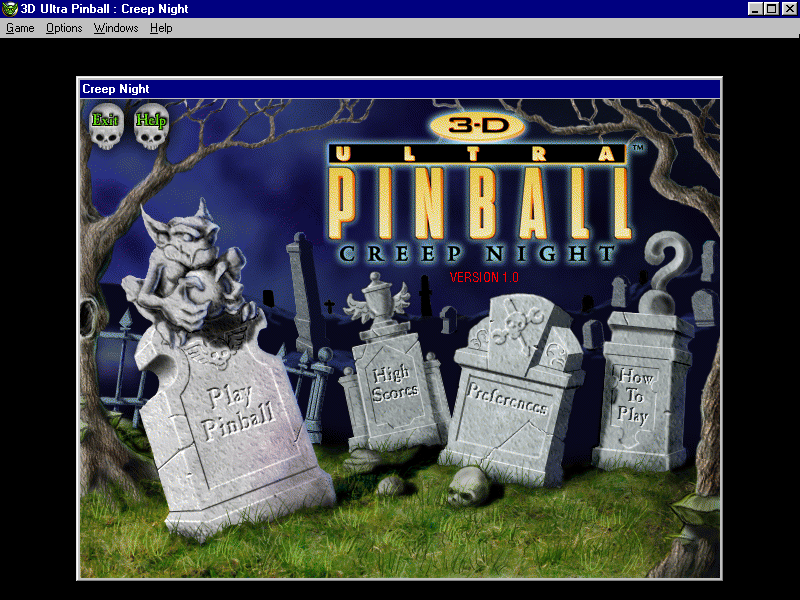This screenshot has height=600, width=800.
Task: Click the Creep Night inner window title
Action: [116, 89]
